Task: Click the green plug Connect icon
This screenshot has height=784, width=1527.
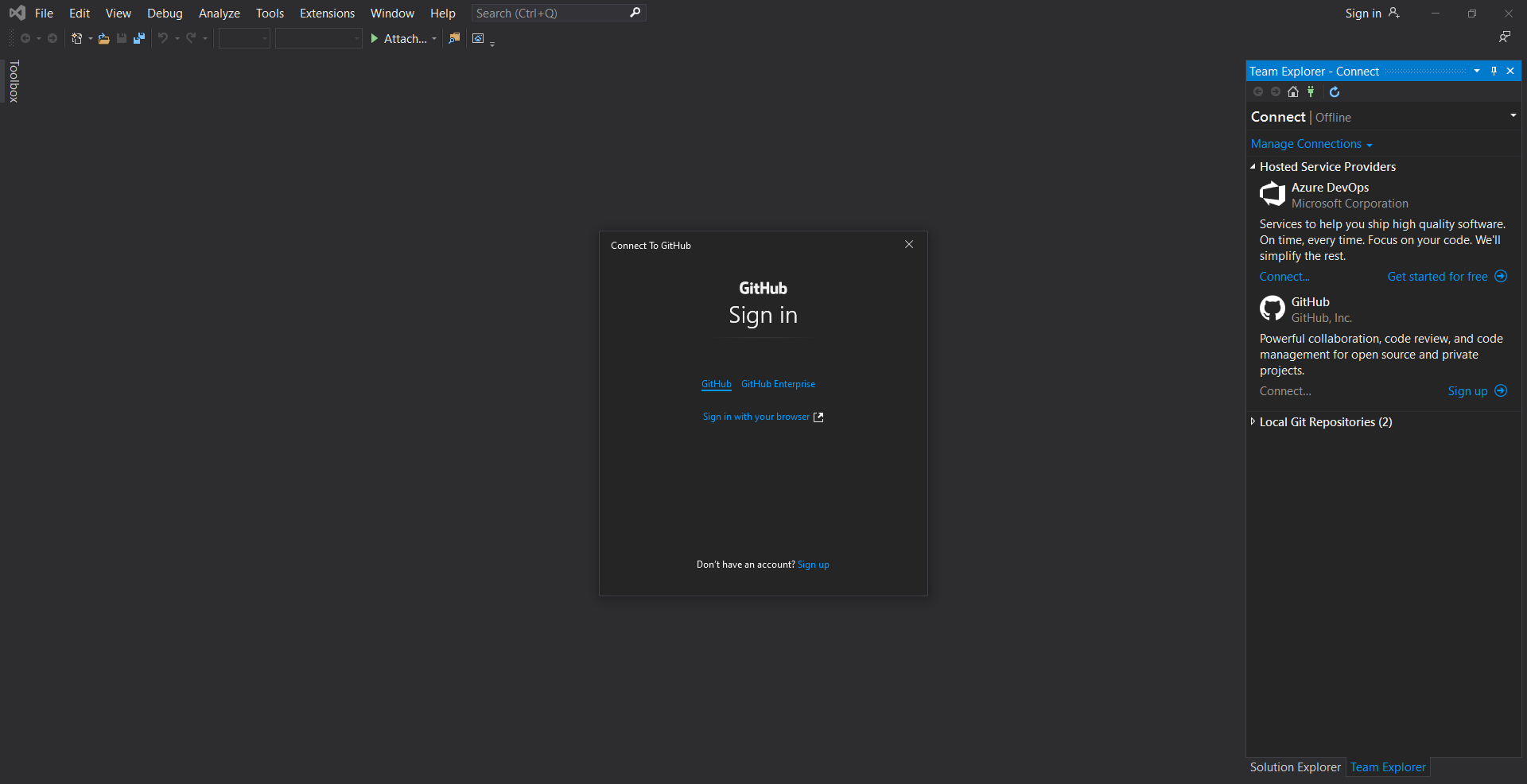Action: click(x=1310, y=91)
